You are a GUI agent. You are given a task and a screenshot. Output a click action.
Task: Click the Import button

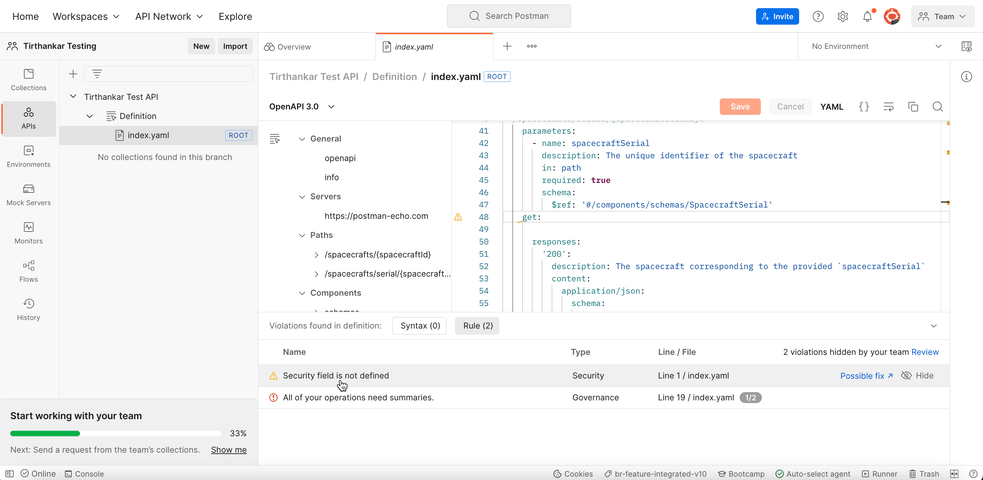click(235, 46)
